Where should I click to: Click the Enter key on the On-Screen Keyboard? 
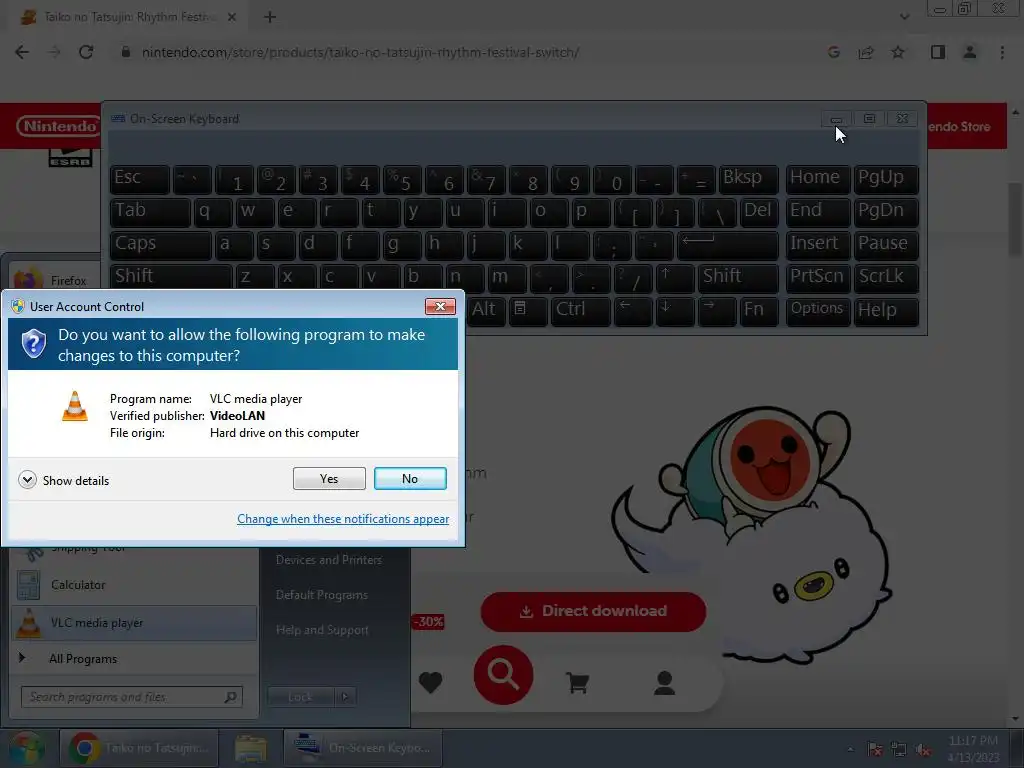pos(727,245)
